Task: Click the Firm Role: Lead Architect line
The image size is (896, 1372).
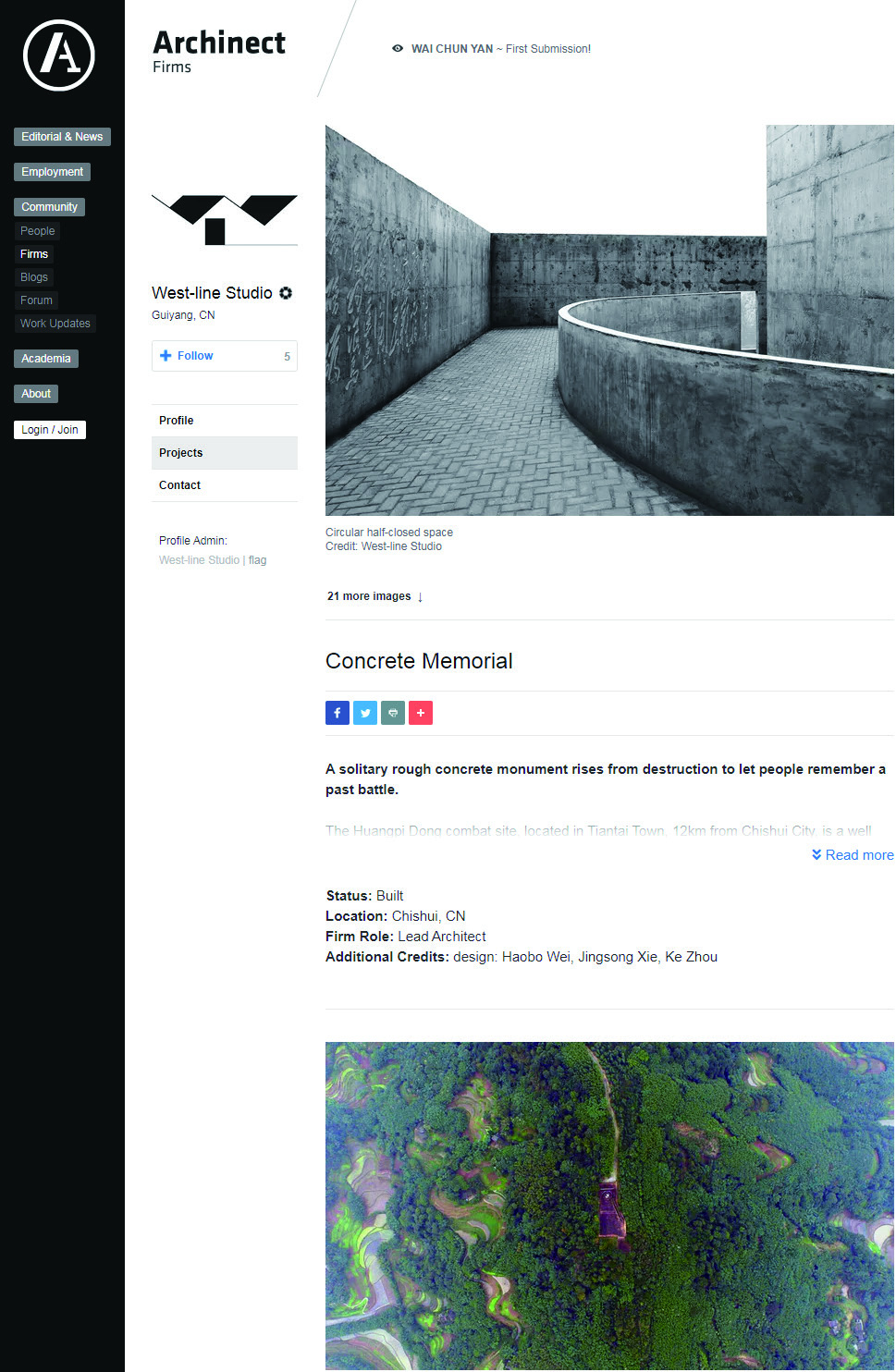Action: [x=406, y=937]
